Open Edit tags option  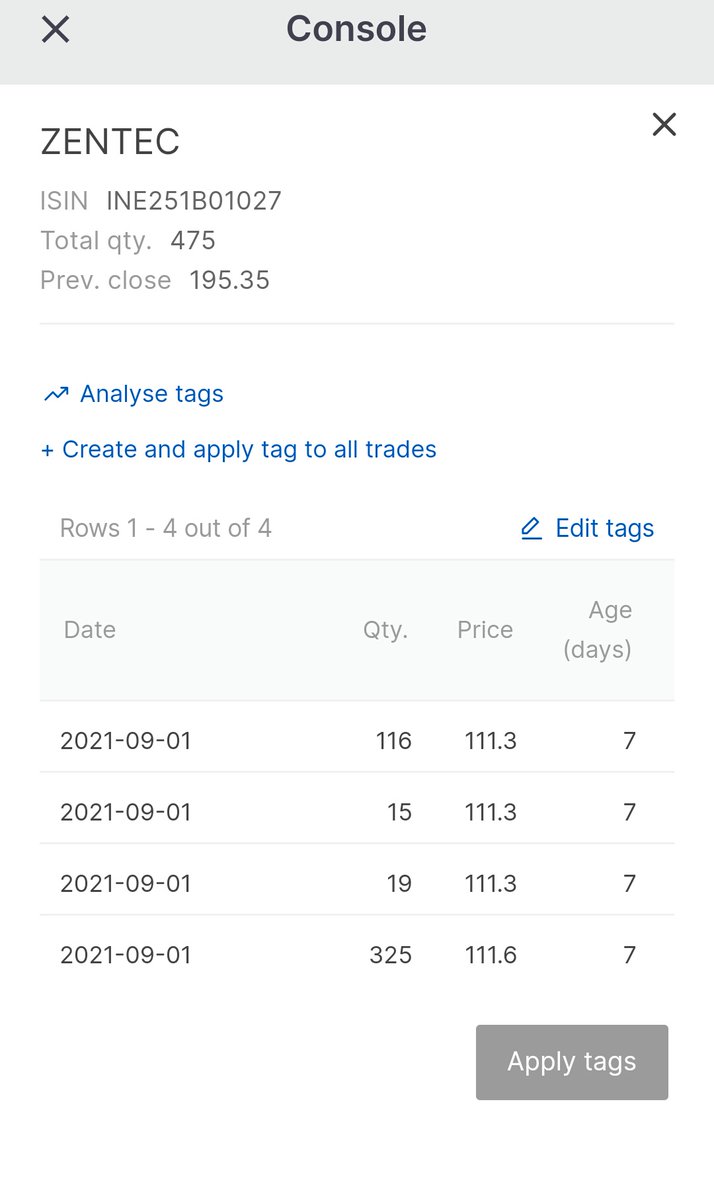click(604, 528)
